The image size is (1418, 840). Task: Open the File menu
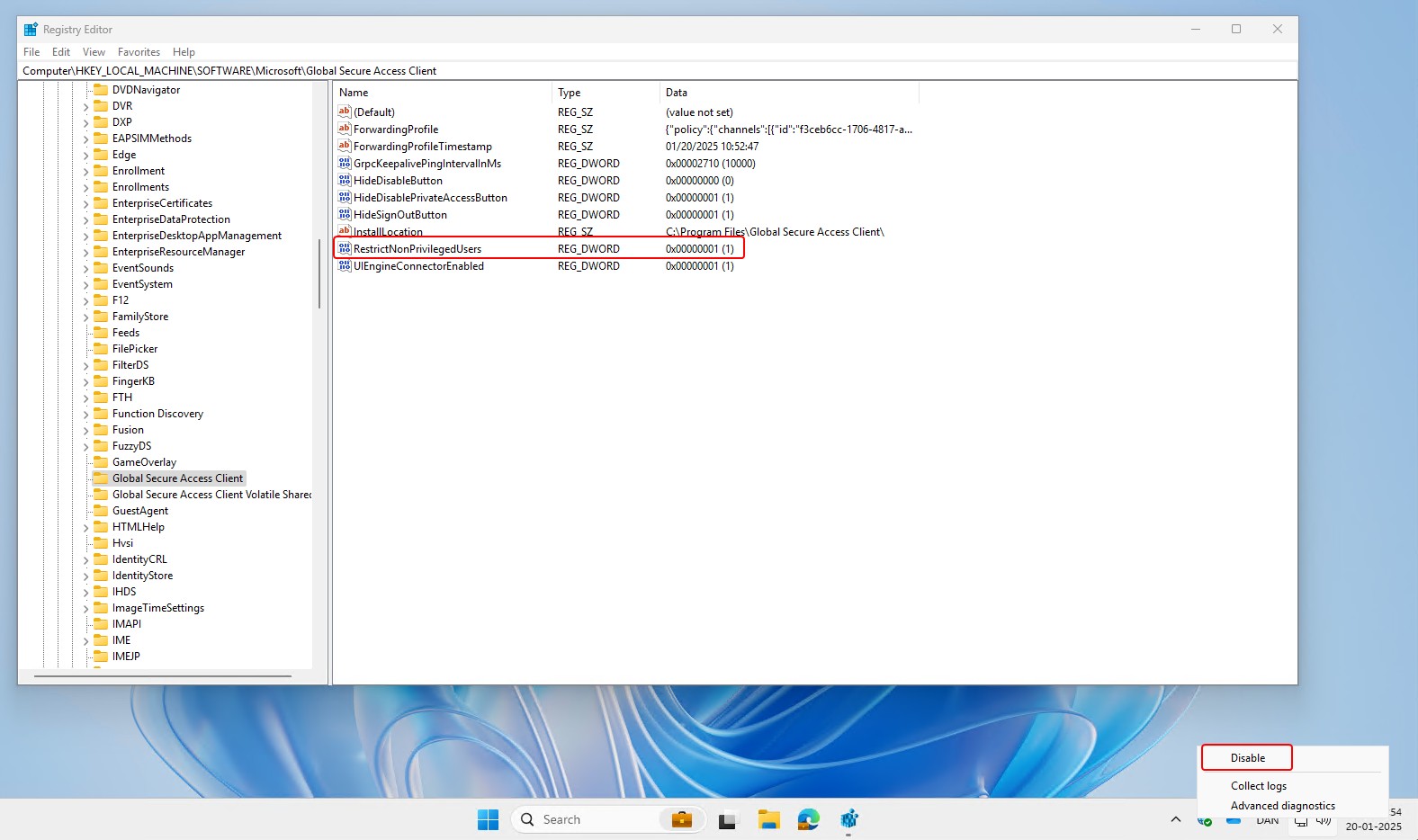click(31, 52)
